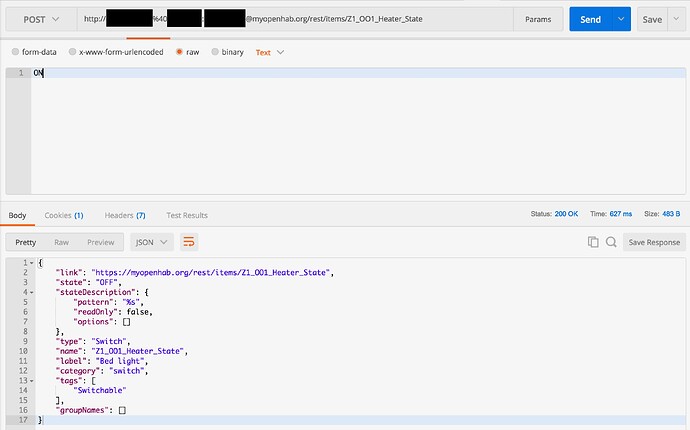Expand the Text content type dropdown
The image size is (690, 430).
pos(269,52)
